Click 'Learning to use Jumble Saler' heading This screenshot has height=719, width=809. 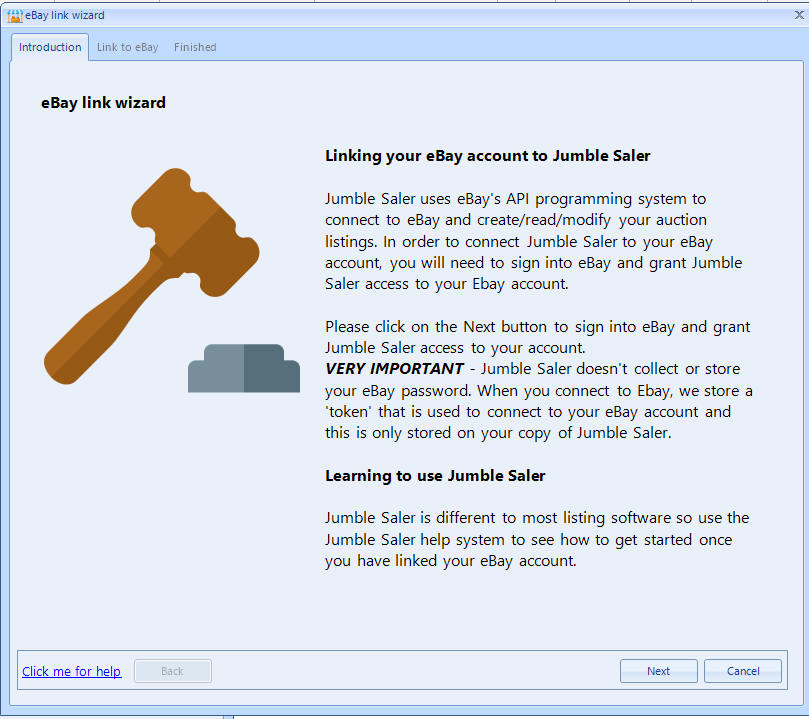pyautogui.click(x=435, y=476)
